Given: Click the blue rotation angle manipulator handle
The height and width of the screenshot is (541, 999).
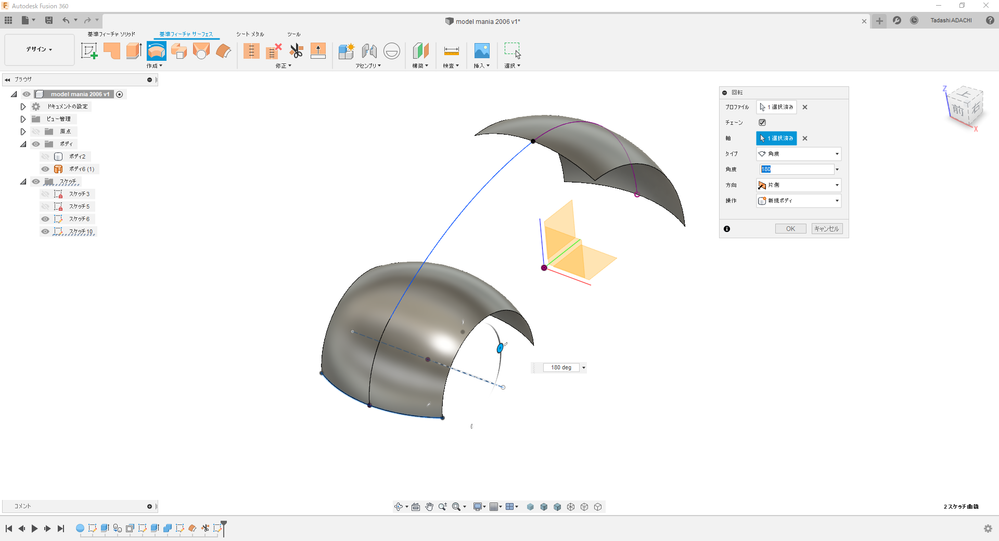Looking at the screenshot, I should point(500,348).
